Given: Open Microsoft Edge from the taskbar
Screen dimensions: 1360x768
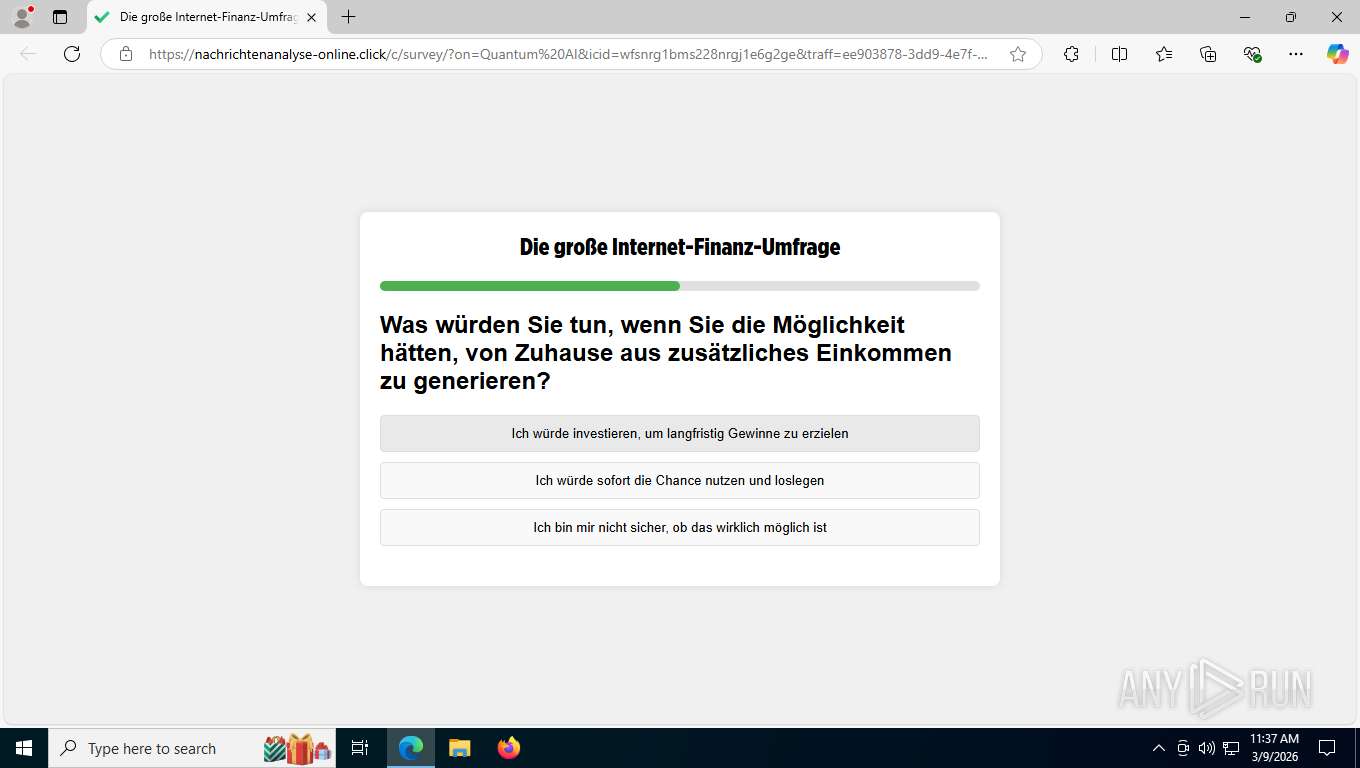Looking at the screenshot, I should [x=411, y=748].
